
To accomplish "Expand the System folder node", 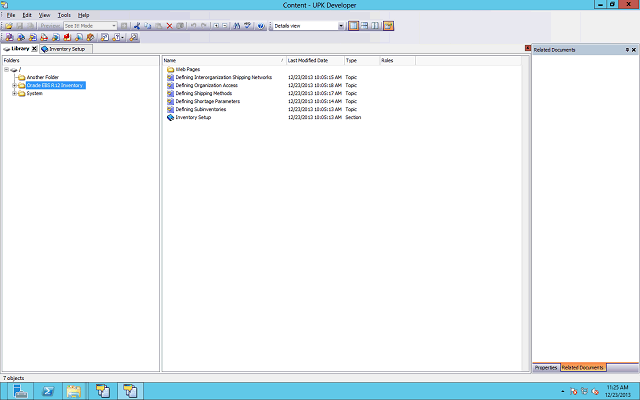I will click(14, 93).
